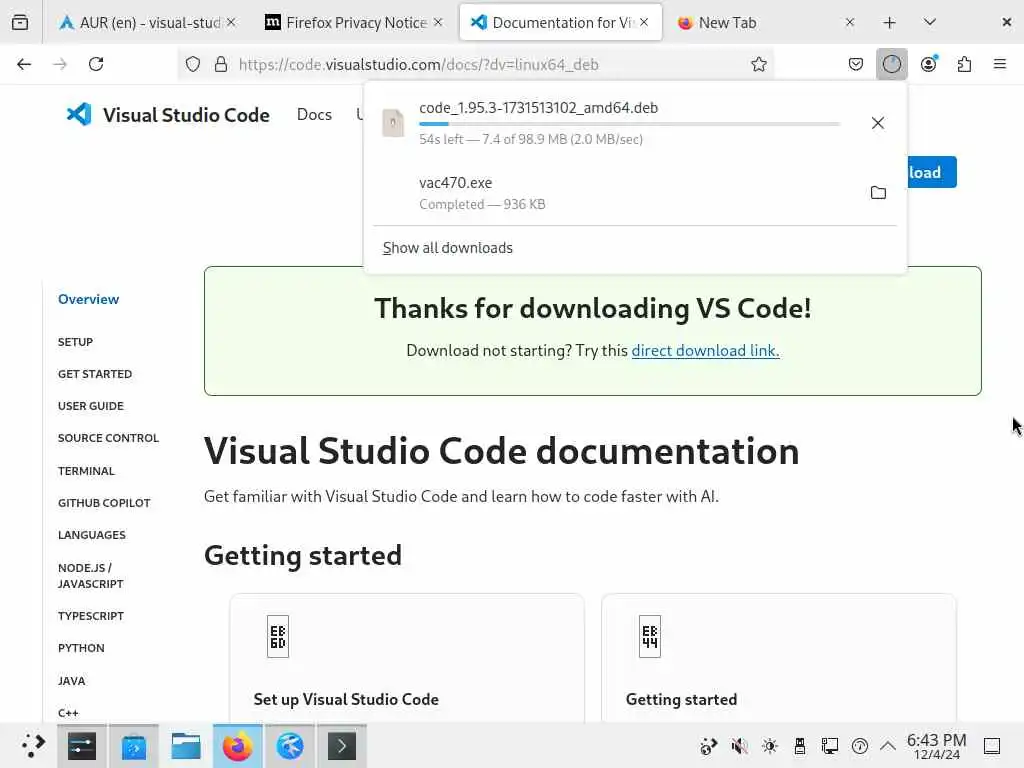Open tracking protection shield icon
This screenshot has height=768, width=1024.
click(193, 64)
